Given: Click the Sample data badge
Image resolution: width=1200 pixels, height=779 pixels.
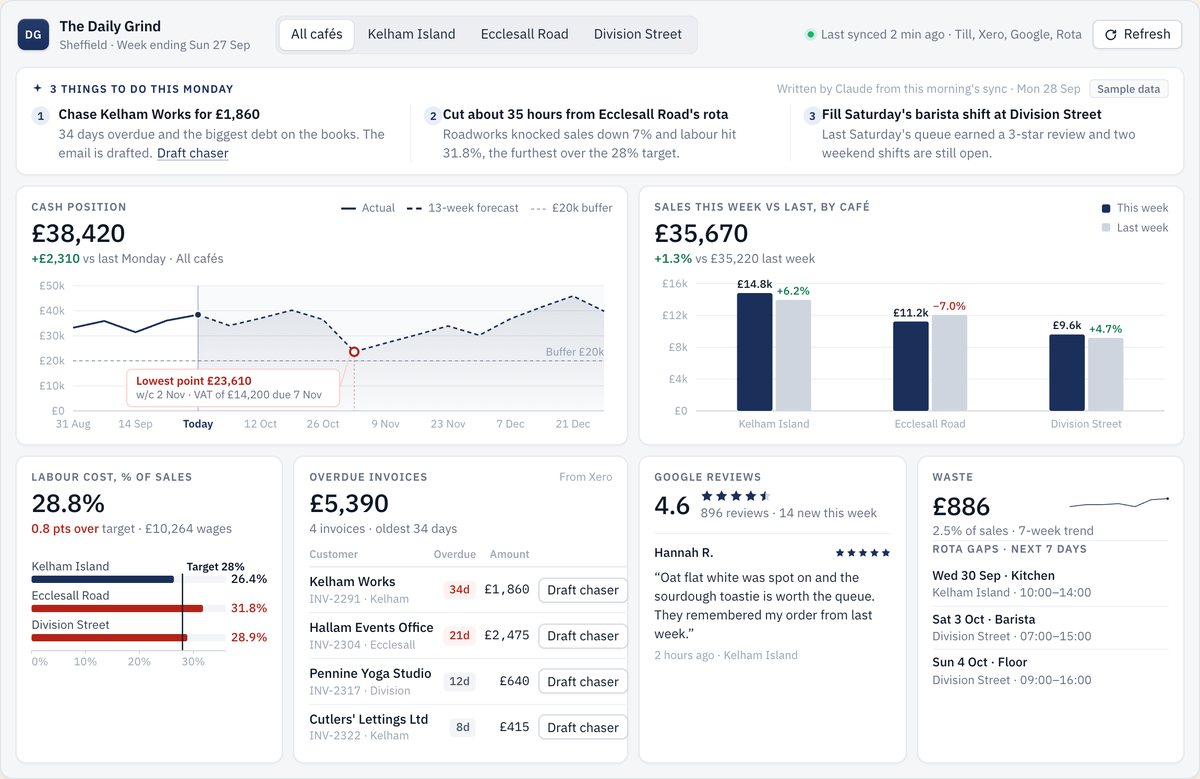Looking at the screenshot, I should coord(1128,89).
